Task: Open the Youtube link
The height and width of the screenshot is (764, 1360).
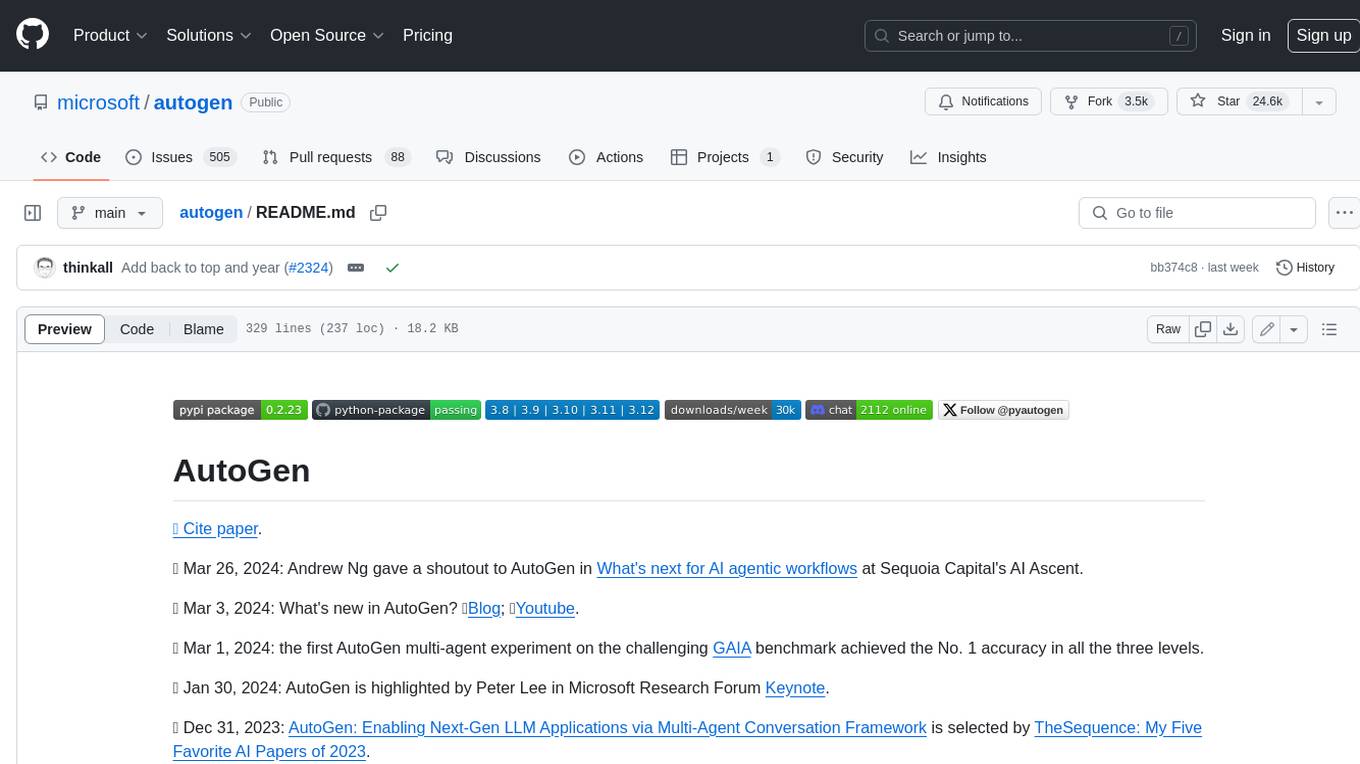Action: point(545,608)
